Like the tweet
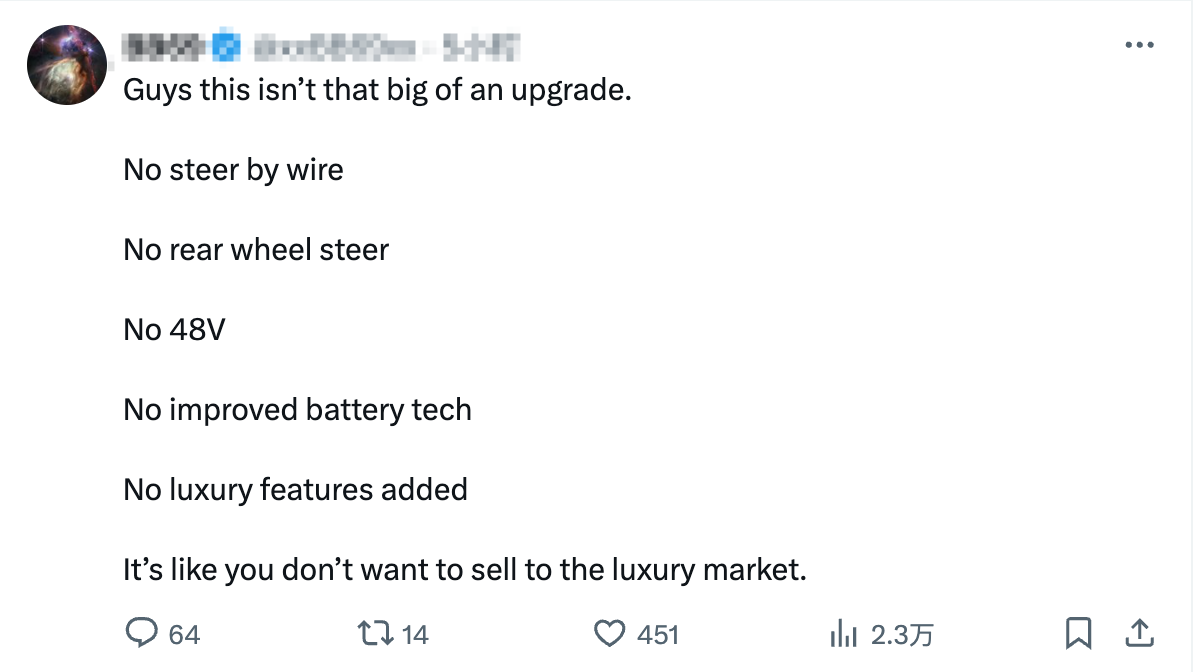Viewport: 1196px width, 672px height. (609, 634)
